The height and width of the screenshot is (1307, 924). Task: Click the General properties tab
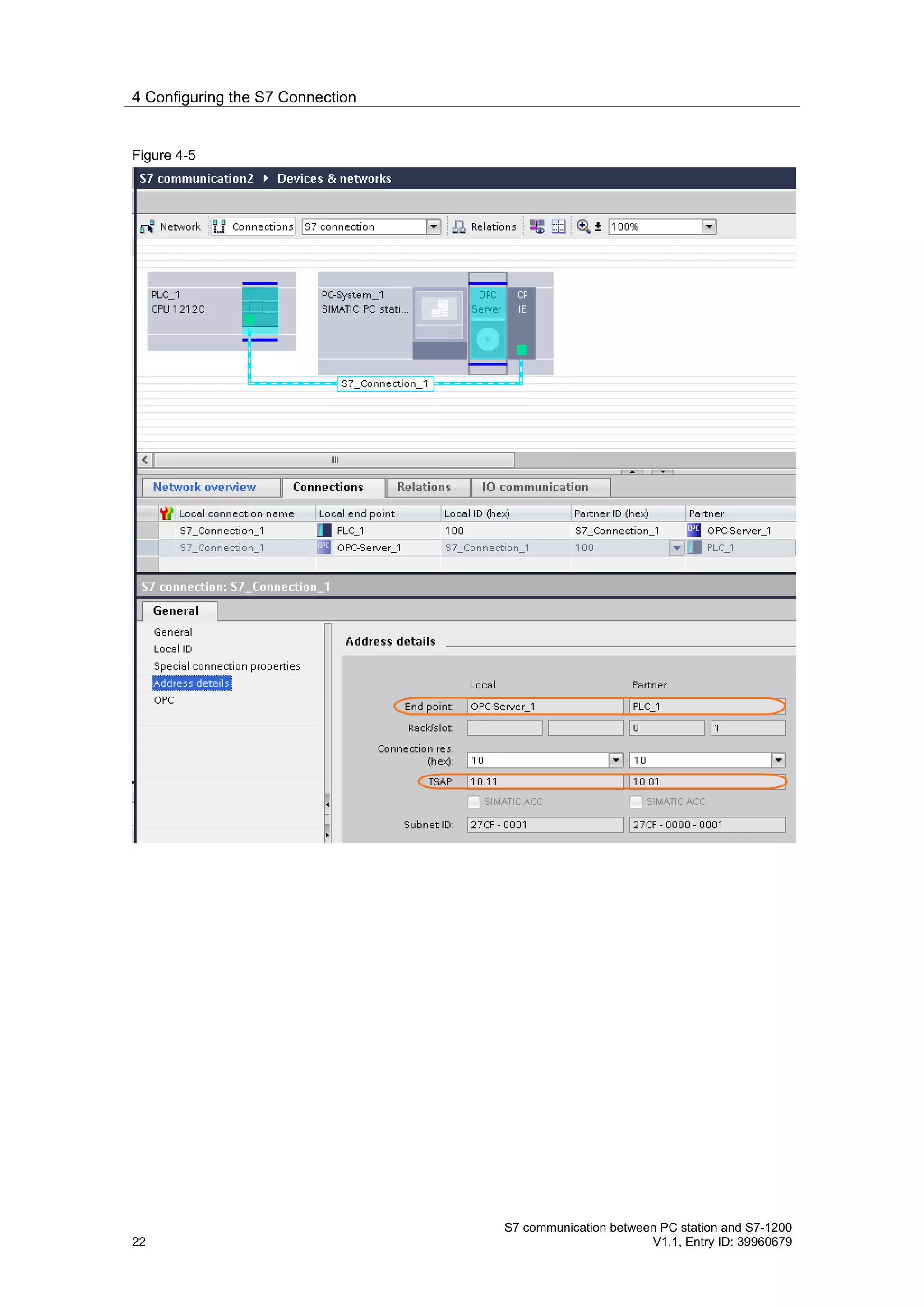coord(179,611)
